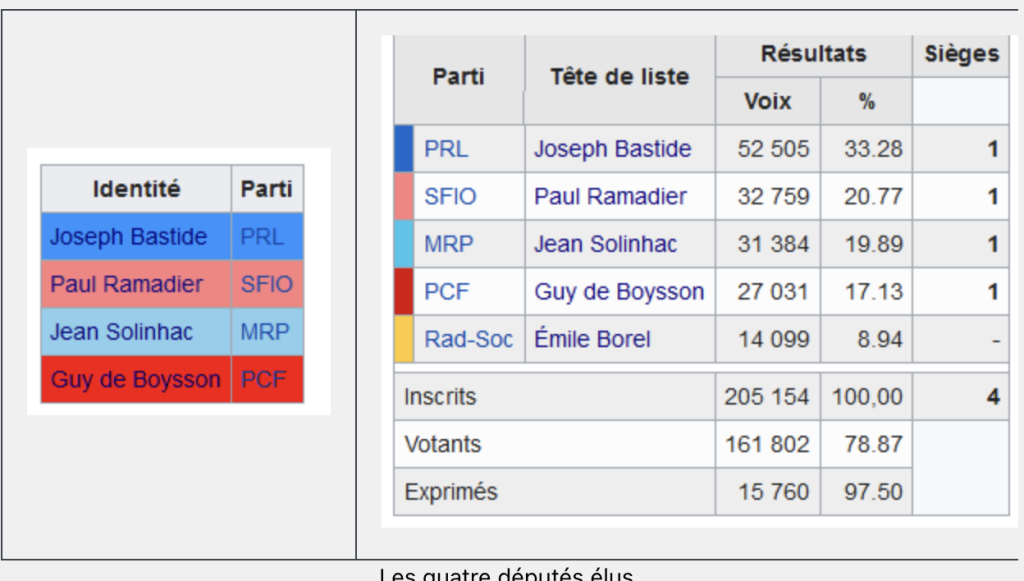
Task: Click the blue PRL color swatch
Action: tap(404, 149)
